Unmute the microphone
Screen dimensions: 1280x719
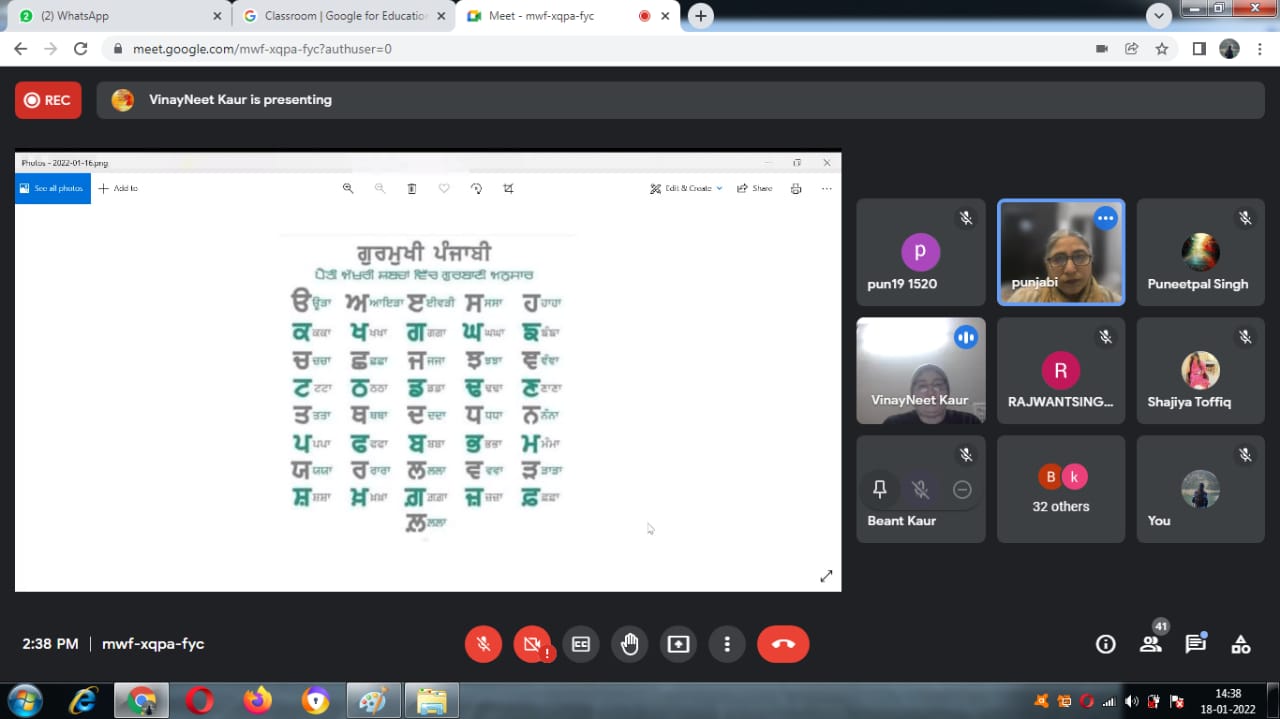pyautogui.click(x=483, y=644)
